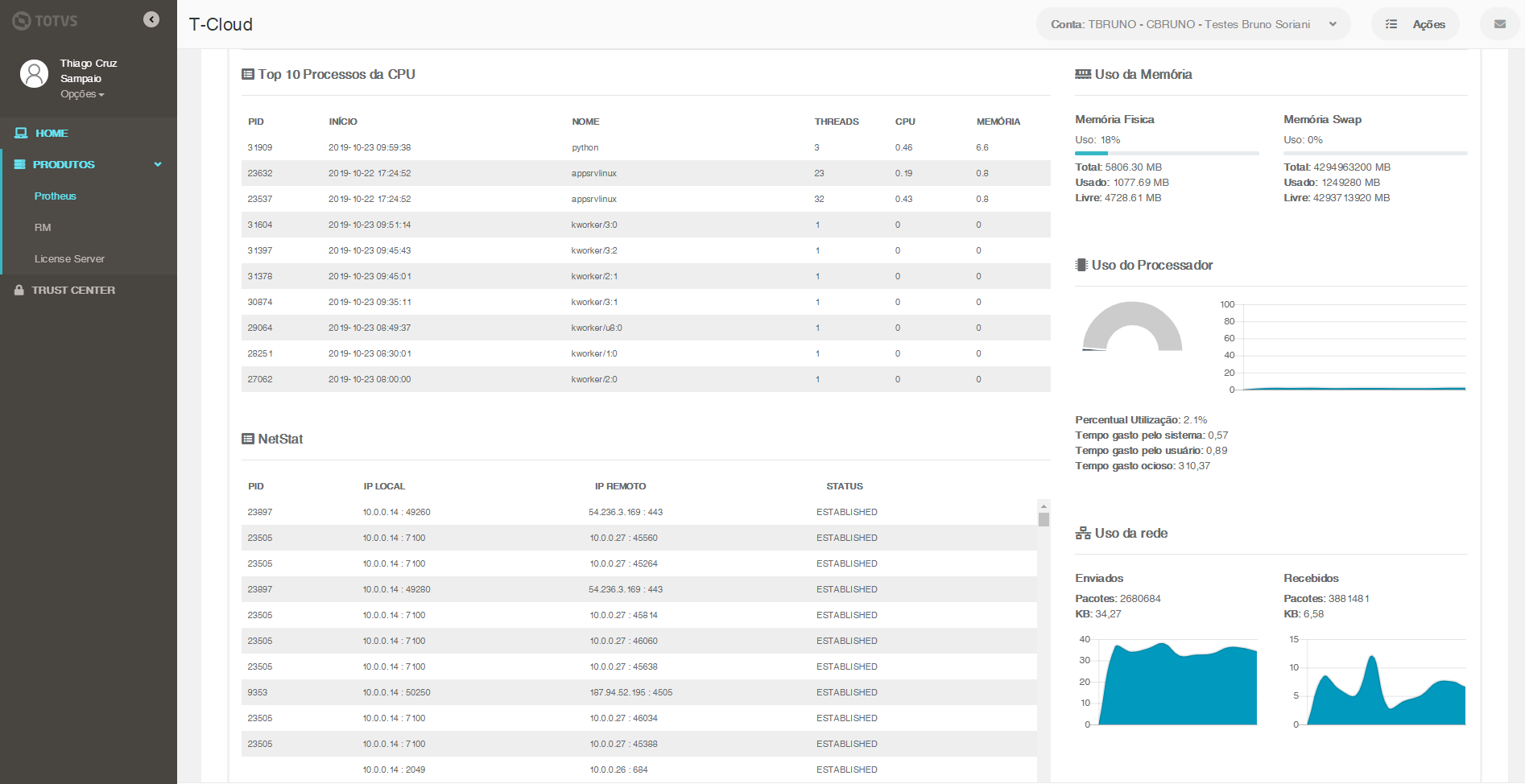
Task: Click the Memória Física usage progress bar
Action: coord(1167,153)
